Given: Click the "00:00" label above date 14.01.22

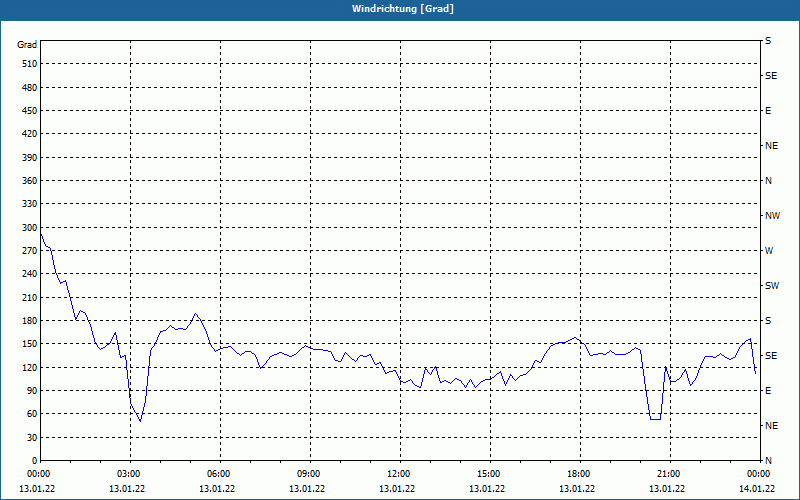Looking at the screenshot, I should [757, 474].
